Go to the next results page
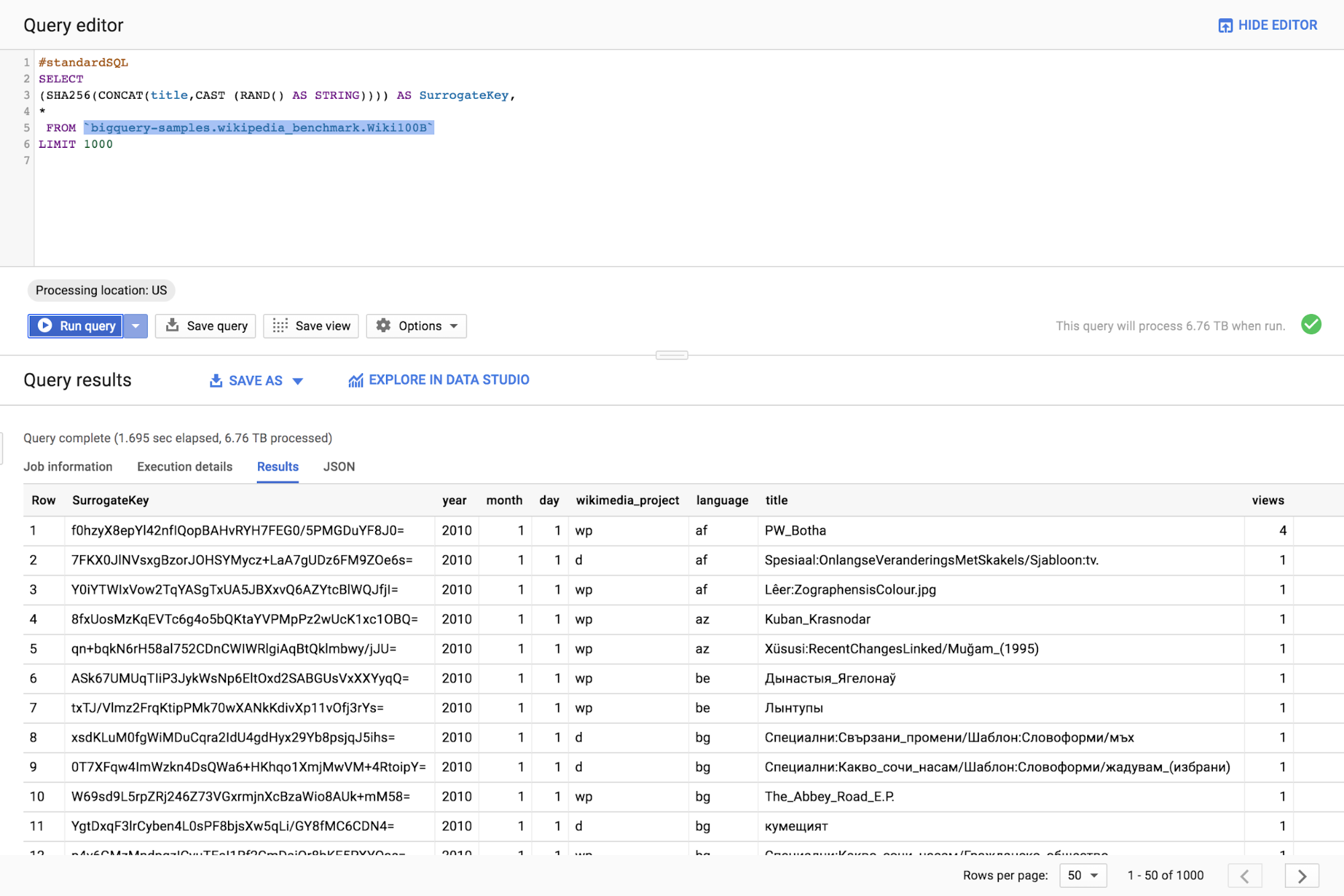 (x=1302, y=876)
